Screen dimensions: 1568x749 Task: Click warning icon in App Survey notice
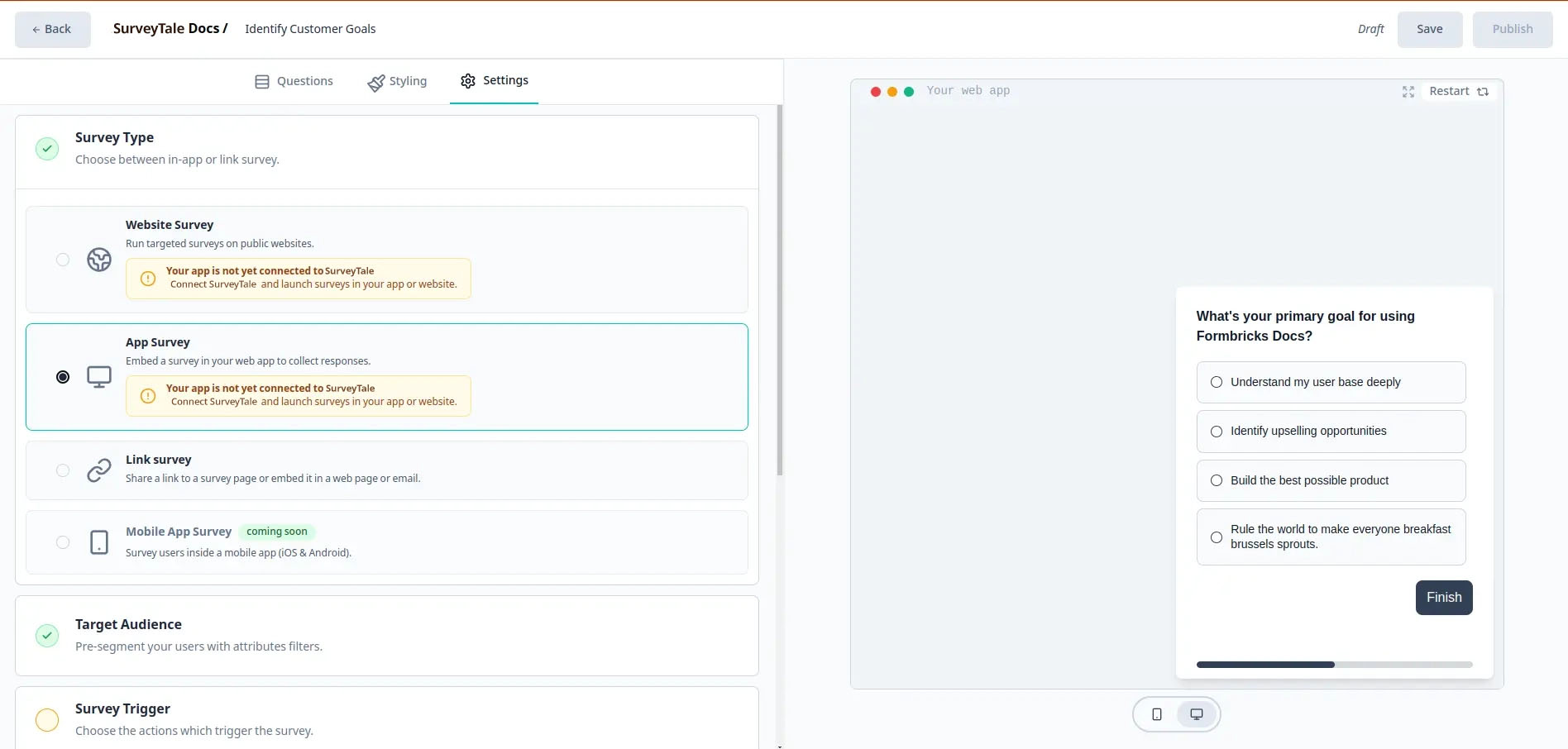(148, 396)
